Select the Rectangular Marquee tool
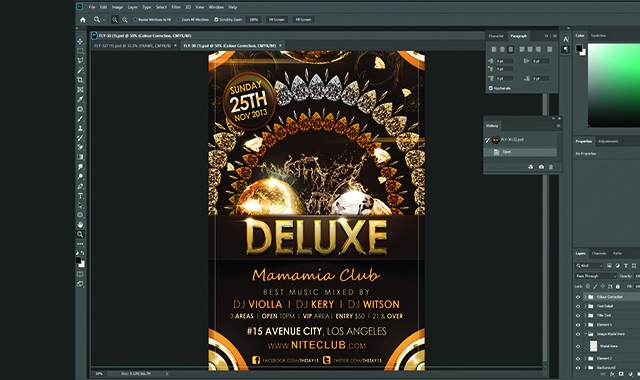The image size is (640, 380). [80, 51]
